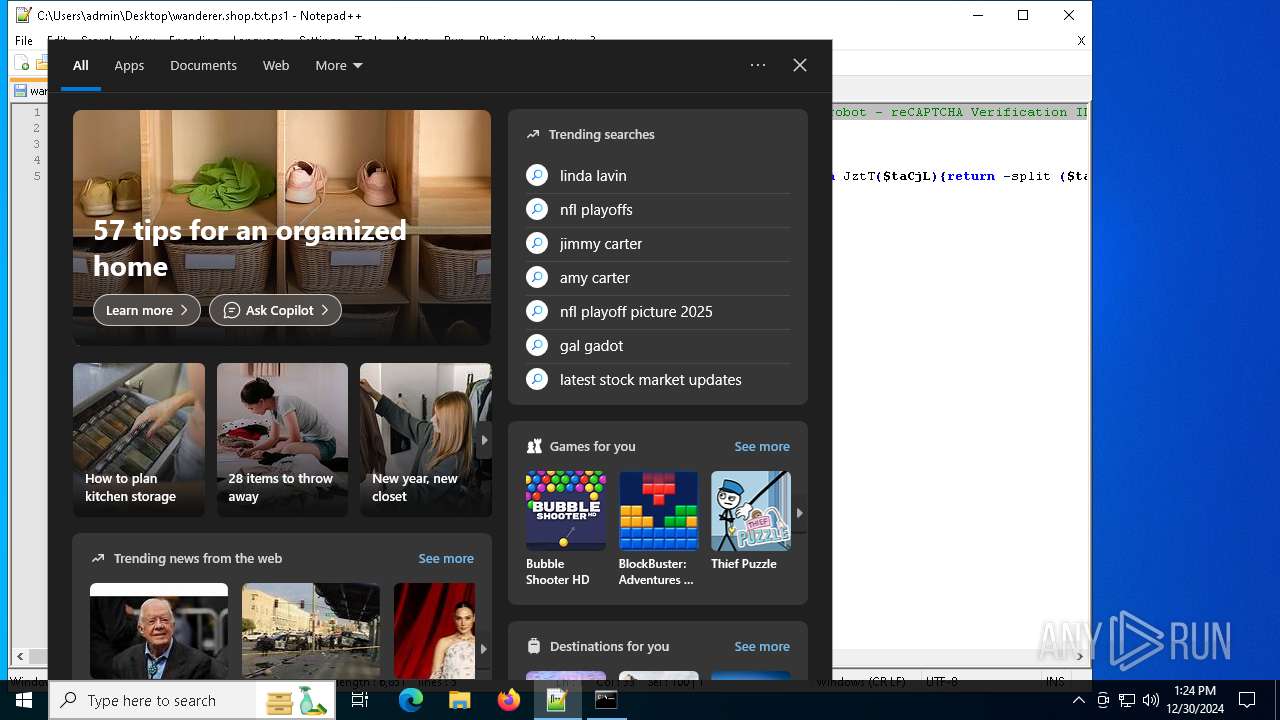This screenshot has width=1280, height=720.
Task: Click the Ask Copilot button
Action: pyautogui.click(x=275, y=310)
